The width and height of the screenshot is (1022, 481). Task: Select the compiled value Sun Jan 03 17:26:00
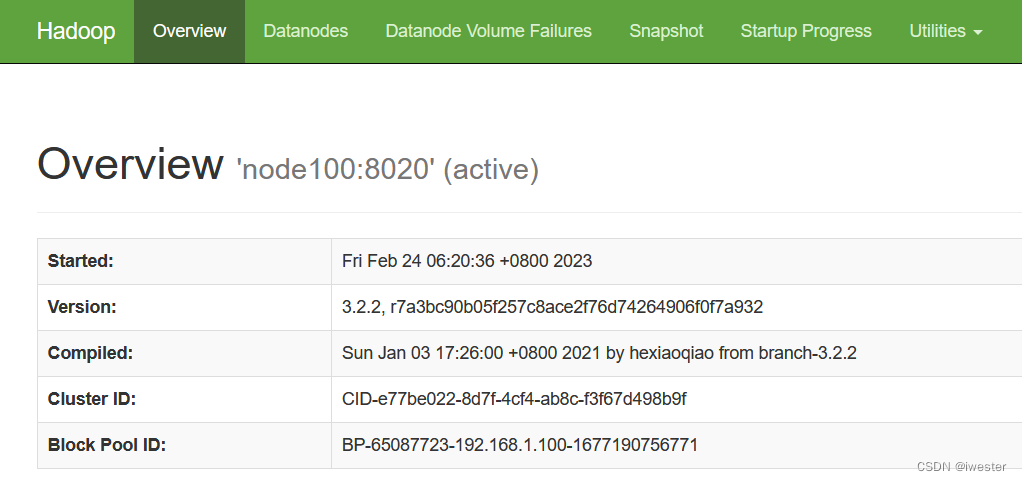599,353
